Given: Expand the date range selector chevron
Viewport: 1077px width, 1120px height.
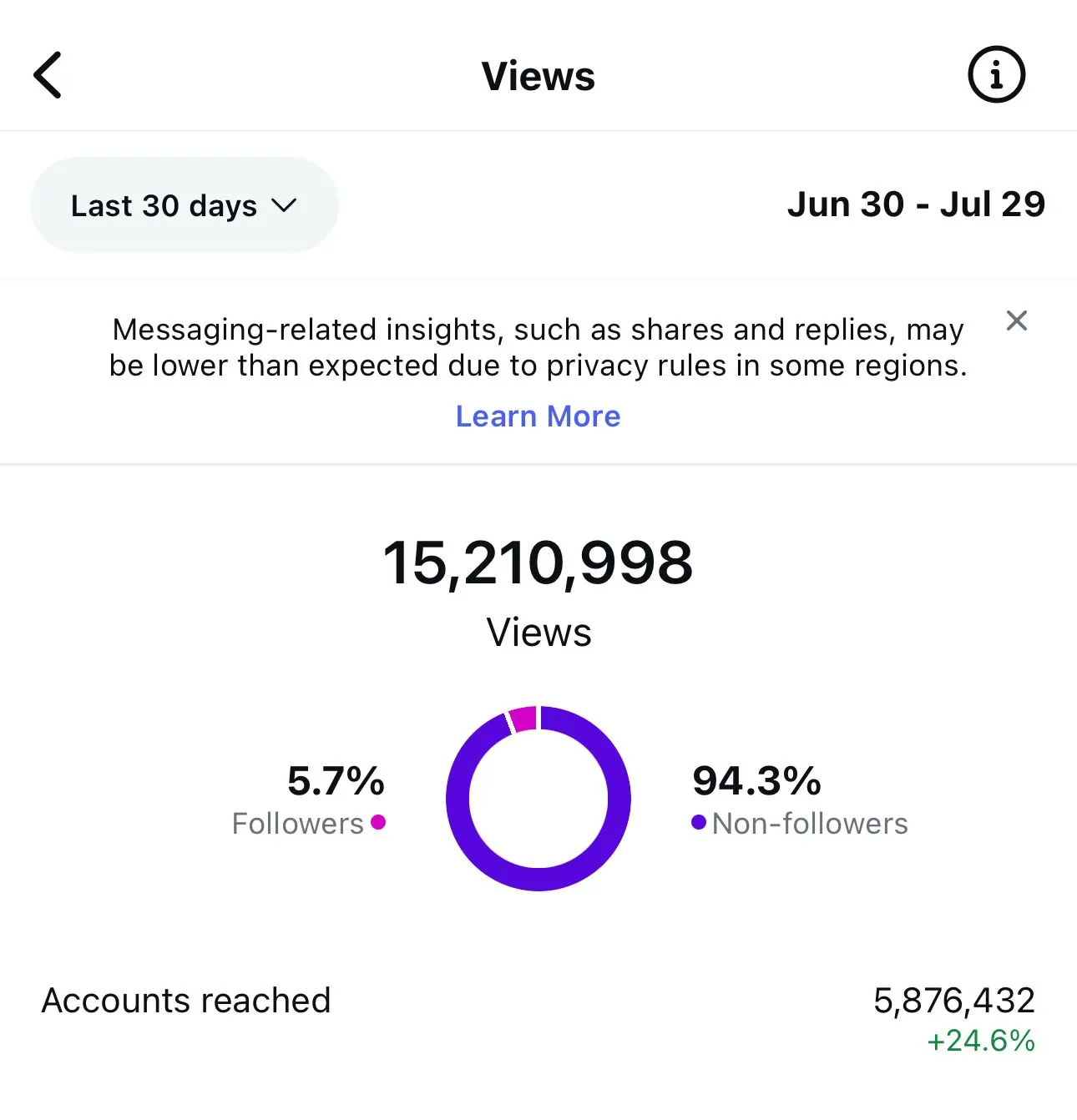Looking at the screenshot, I should tap(282, 204).
